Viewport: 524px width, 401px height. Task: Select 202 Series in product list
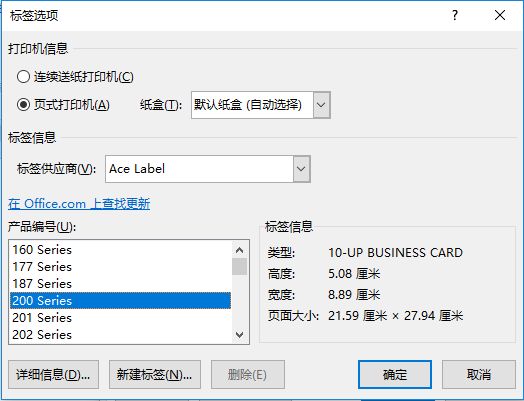point(120,335)
